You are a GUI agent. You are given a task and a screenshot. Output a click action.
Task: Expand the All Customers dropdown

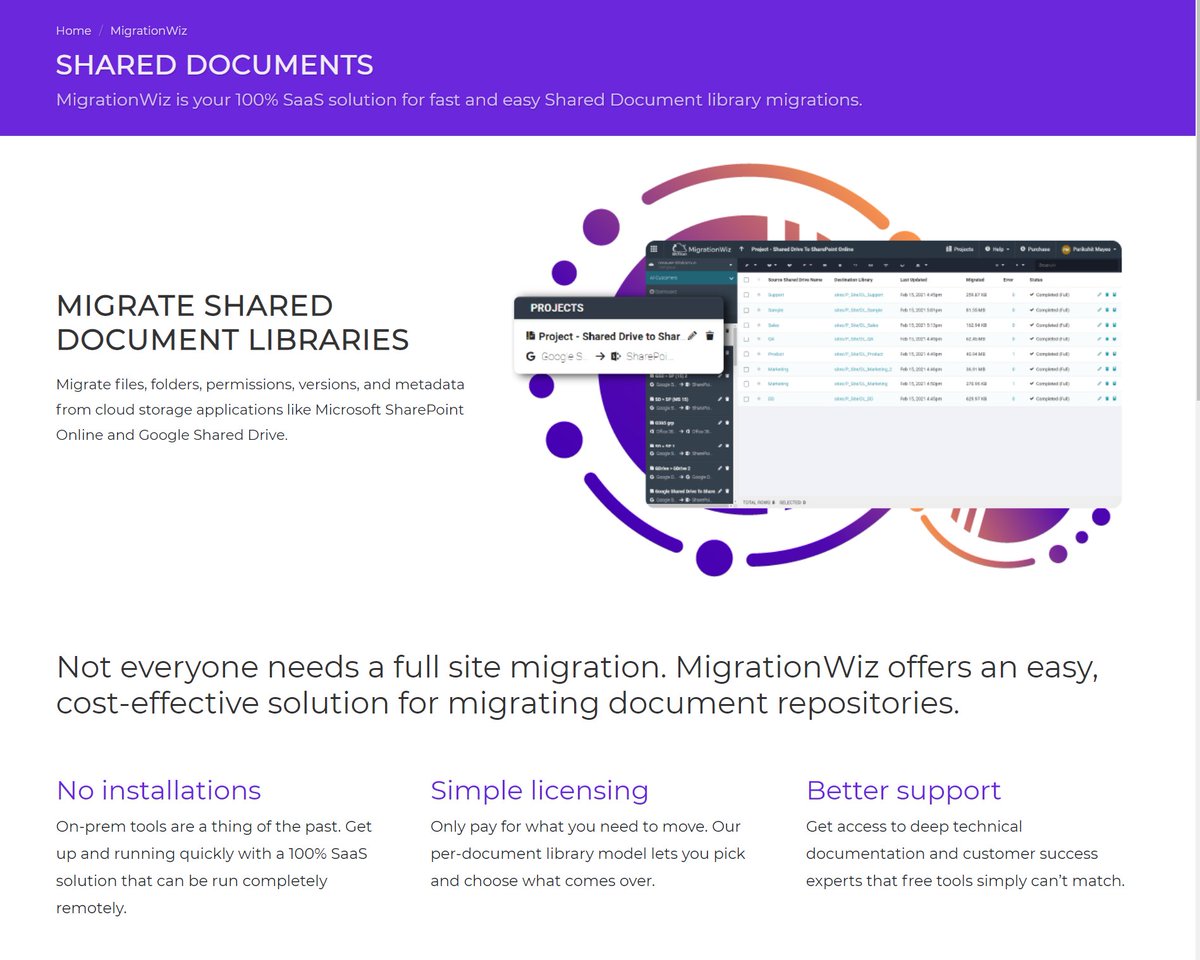690,278
